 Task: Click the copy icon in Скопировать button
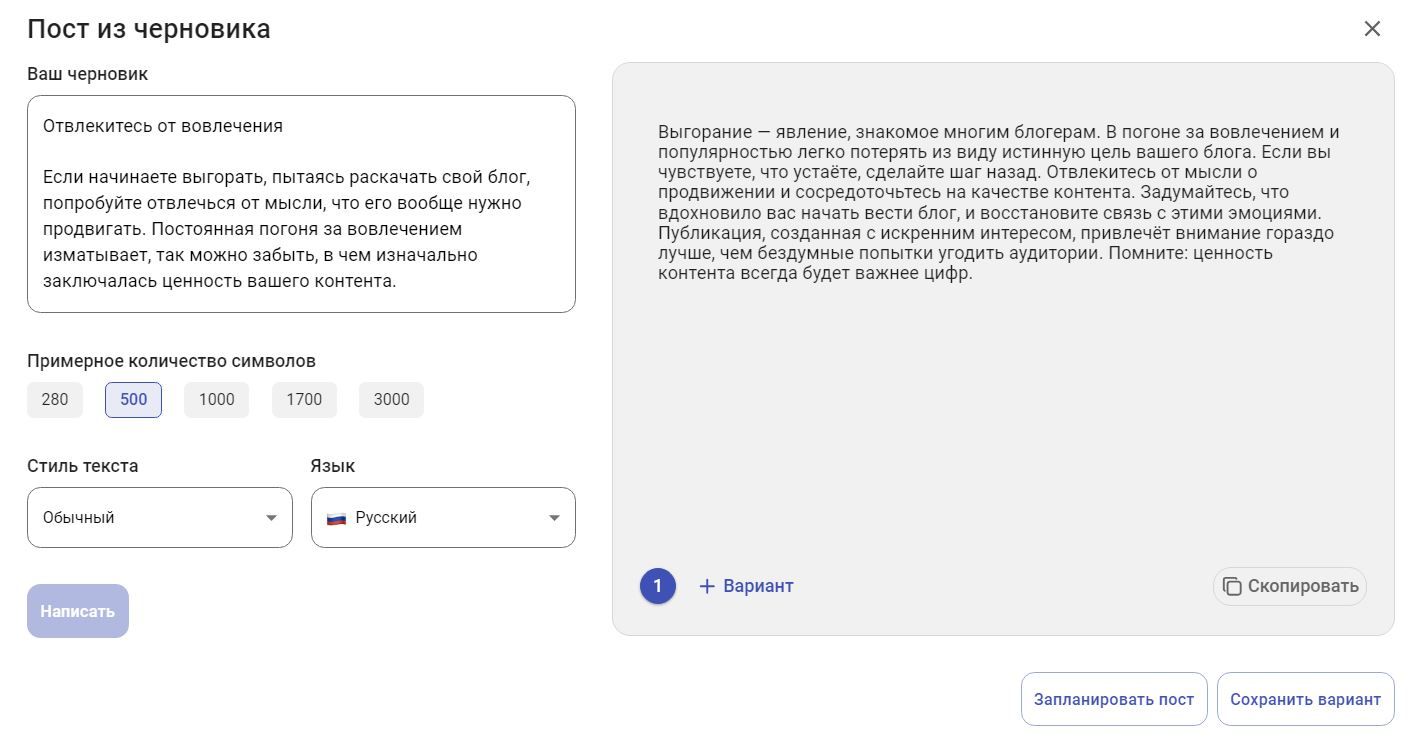[x=1232, y=586]
